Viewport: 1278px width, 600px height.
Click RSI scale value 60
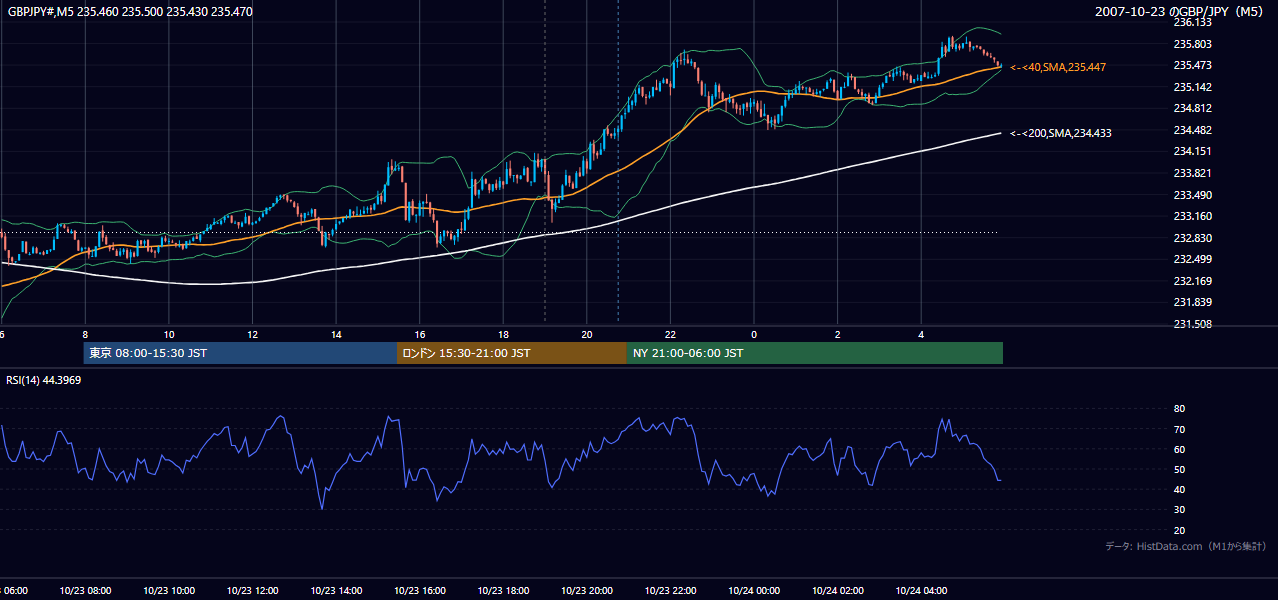click(1179, 449)
